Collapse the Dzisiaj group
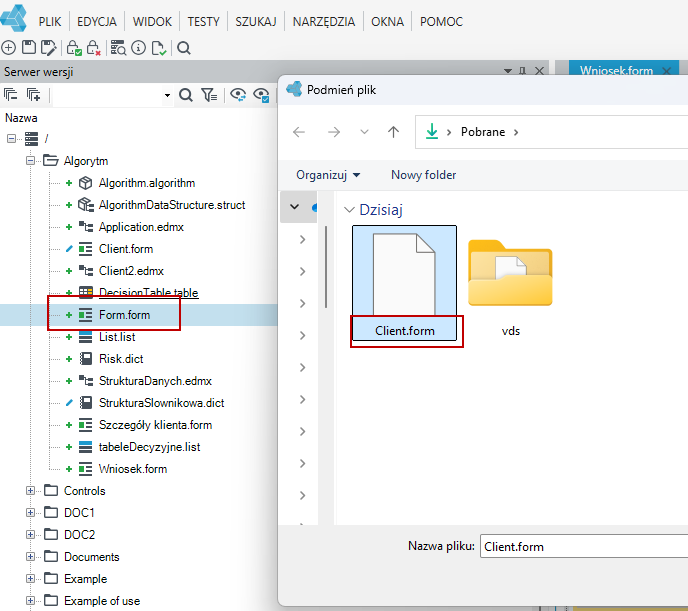The width and height of the screenshot is (688, 611). [x=349, y=210]
